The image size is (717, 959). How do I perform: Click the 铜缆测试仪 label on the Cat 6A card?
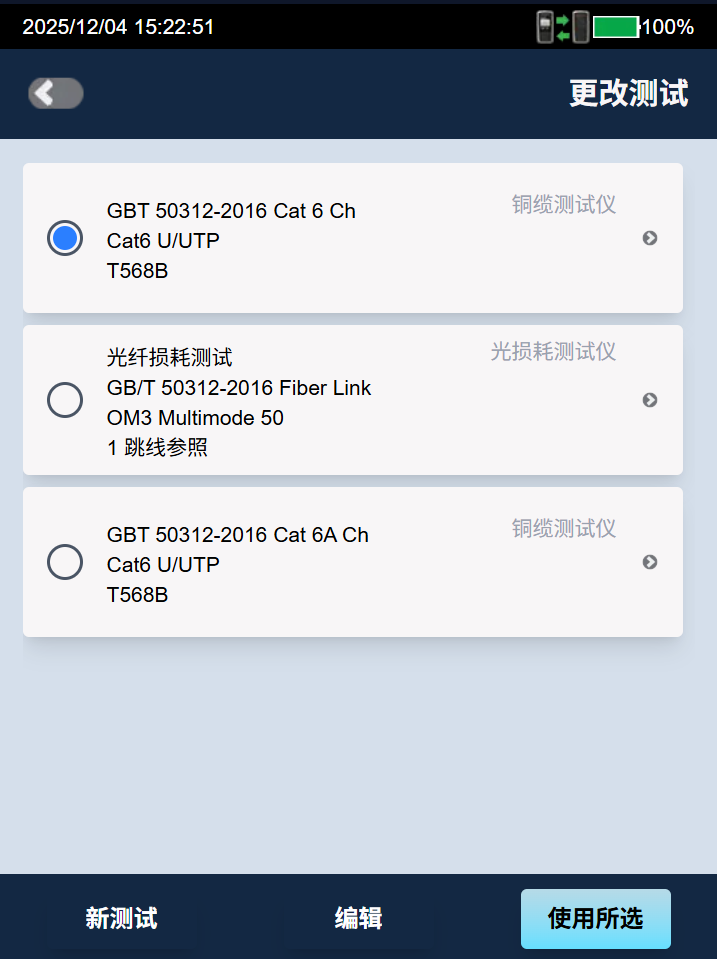point(562,528)
